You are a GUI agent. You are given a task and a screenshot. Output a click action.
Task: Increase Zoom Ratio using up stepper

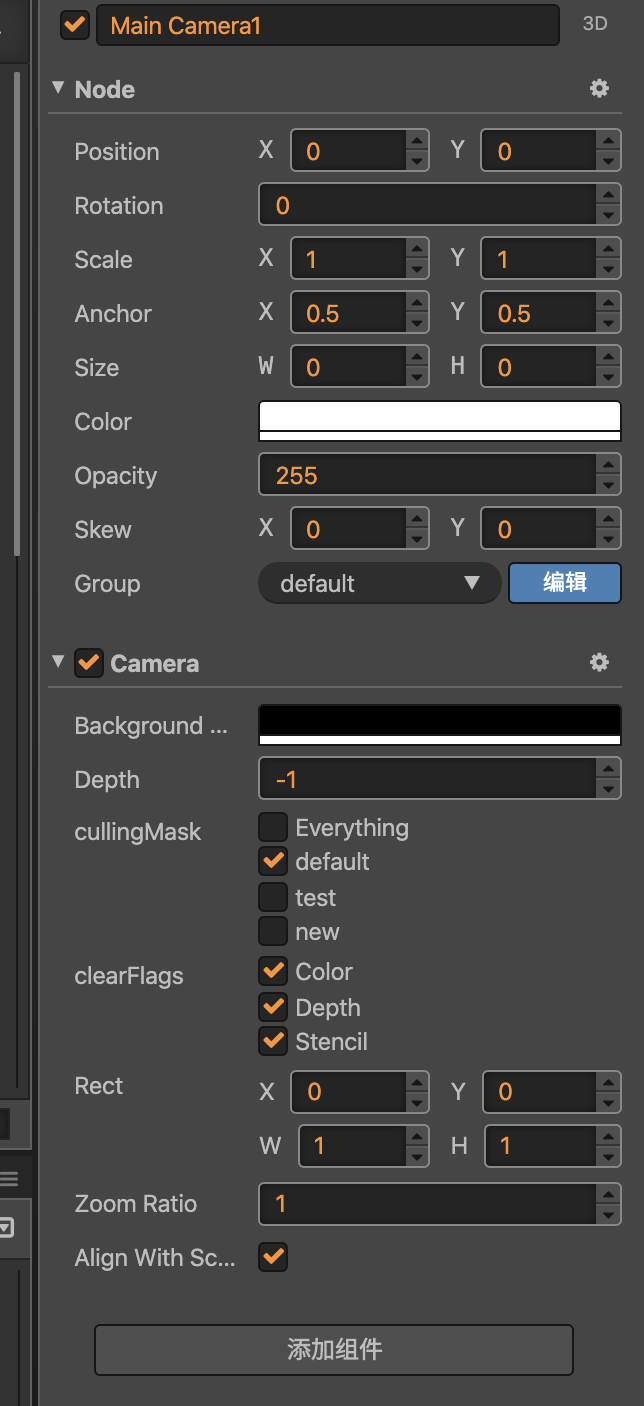point(608,1193)
